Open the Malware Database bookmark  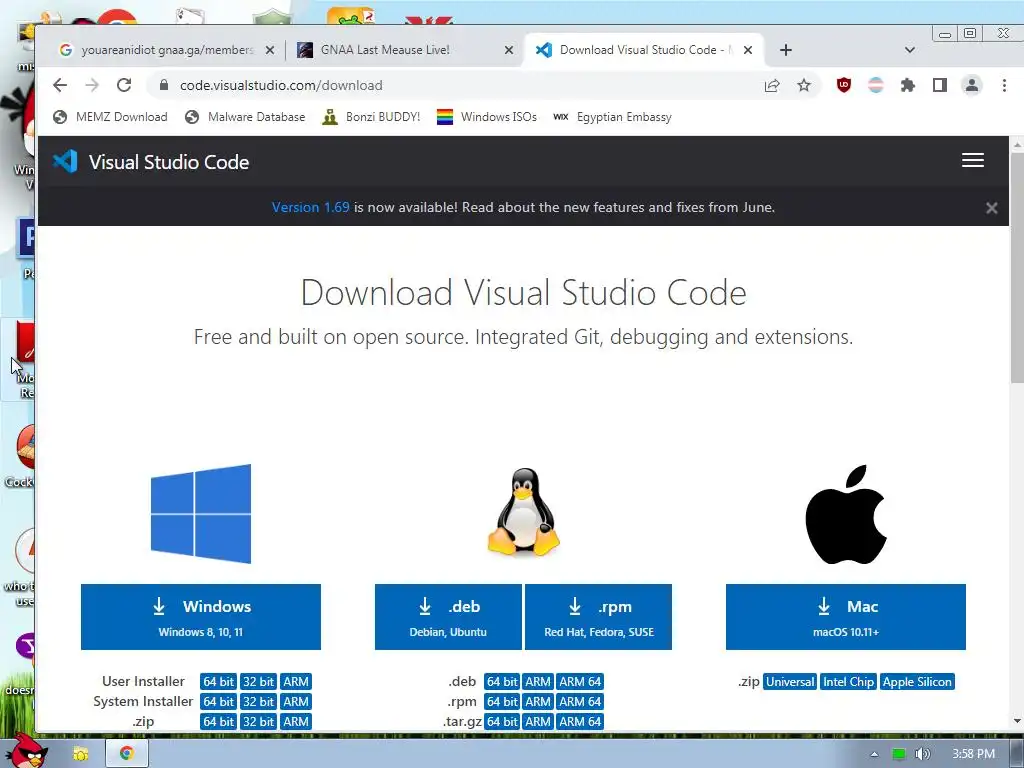246,117
